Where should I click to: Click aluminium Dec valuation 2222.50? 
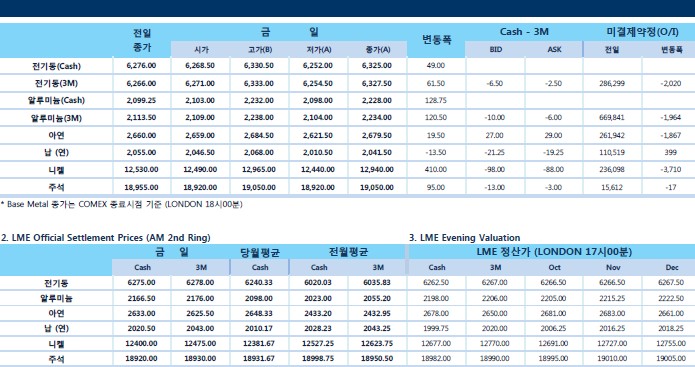(671, 298)
